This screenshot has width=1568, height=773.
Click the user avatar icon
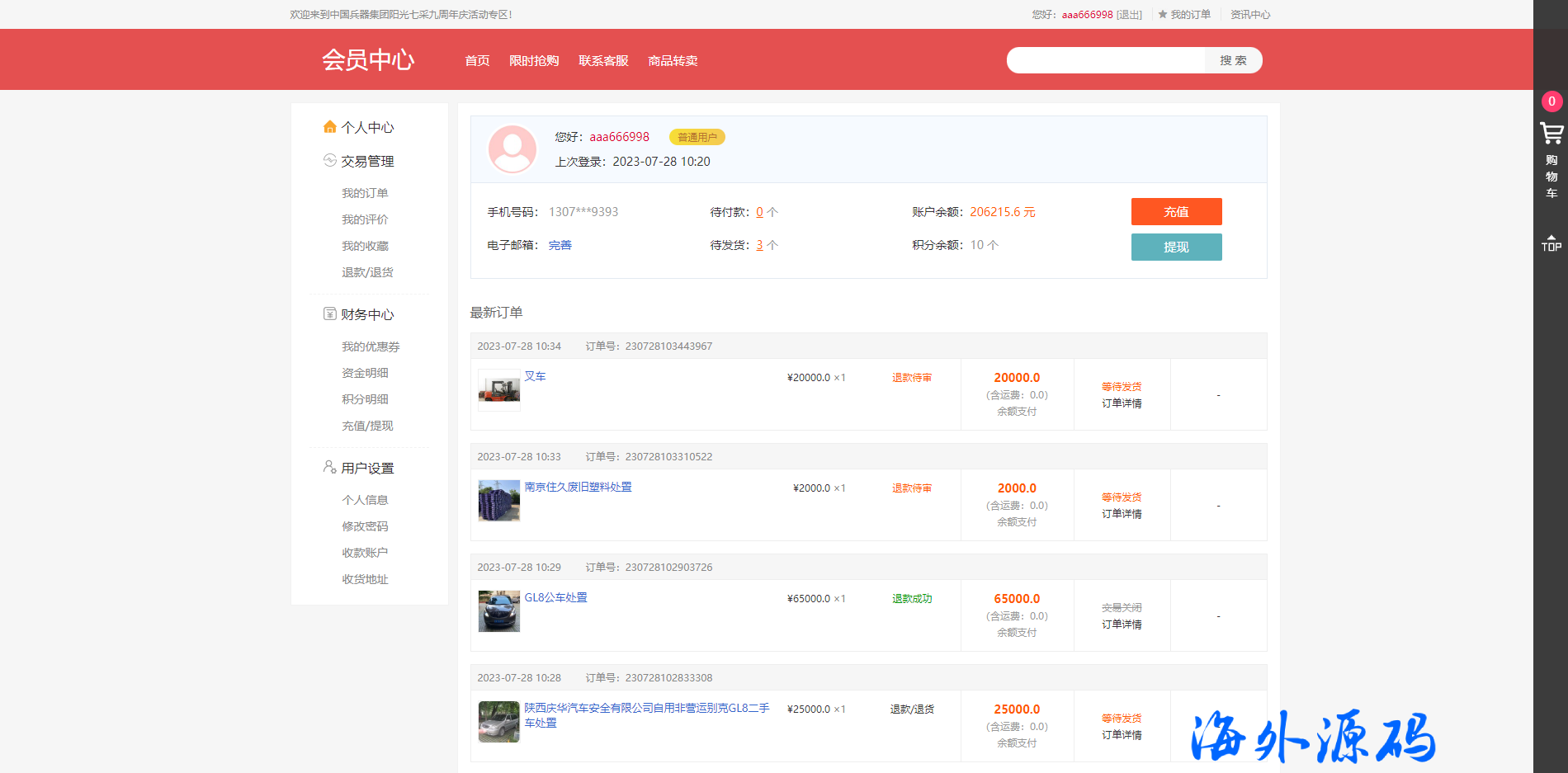coord(512,149)
